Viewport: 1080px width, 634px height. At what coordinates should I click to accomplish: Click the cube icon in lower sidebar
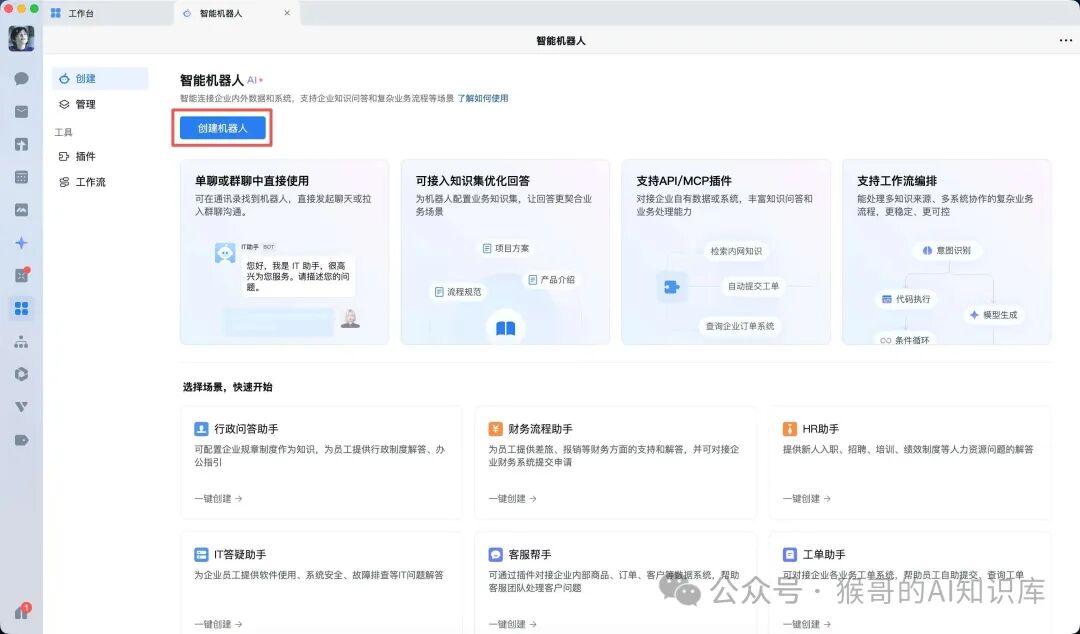[21, 375]
